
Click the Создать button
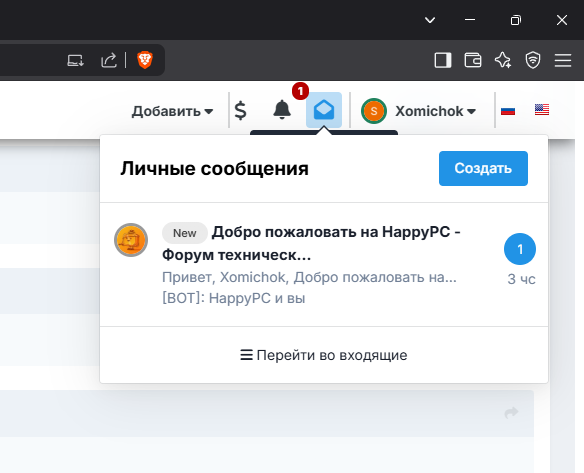(x=483, y=168)
